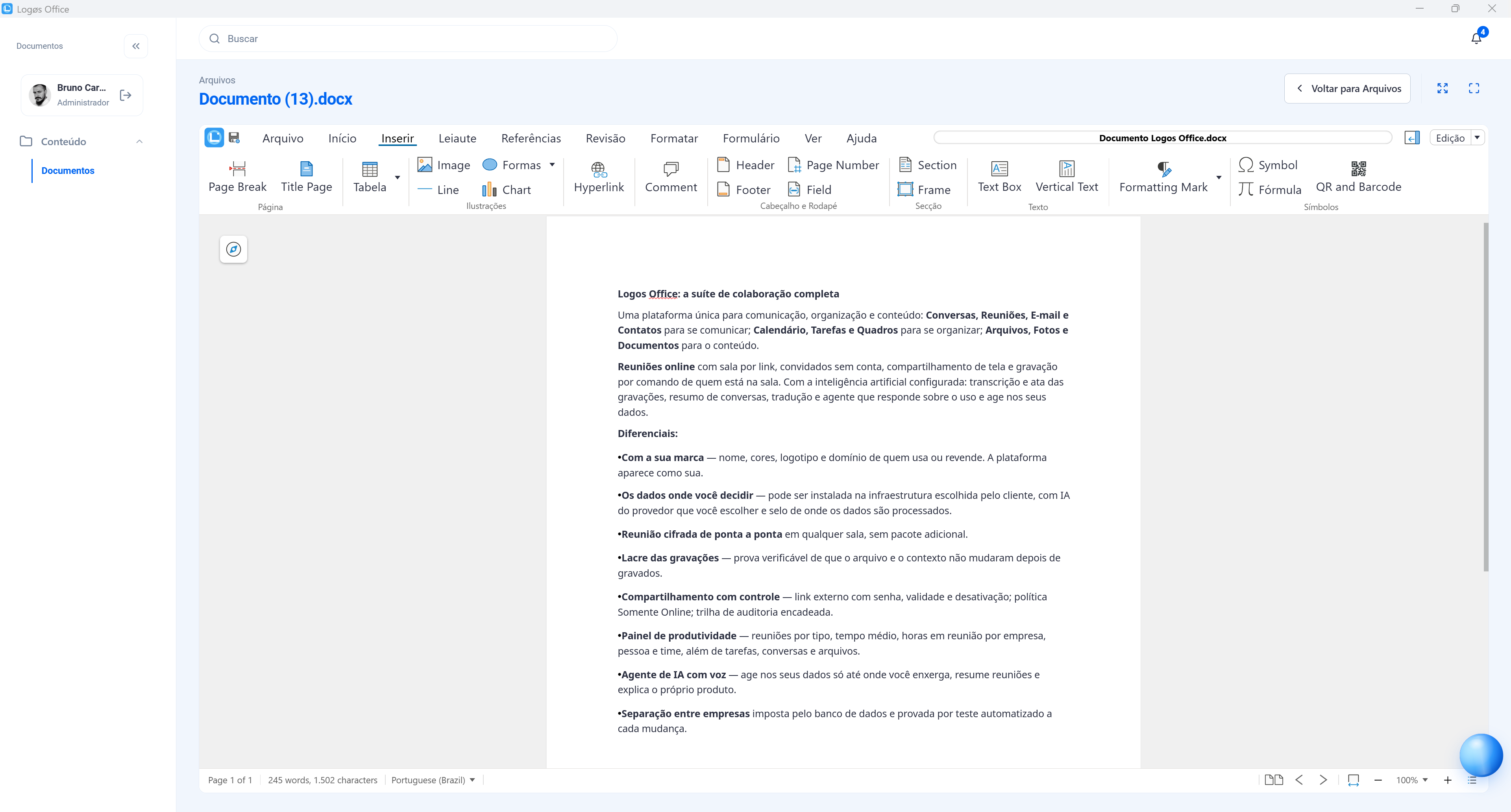Open the Referências tab
The width and height of the screenshot is (1511, 812).
(531, 138)
